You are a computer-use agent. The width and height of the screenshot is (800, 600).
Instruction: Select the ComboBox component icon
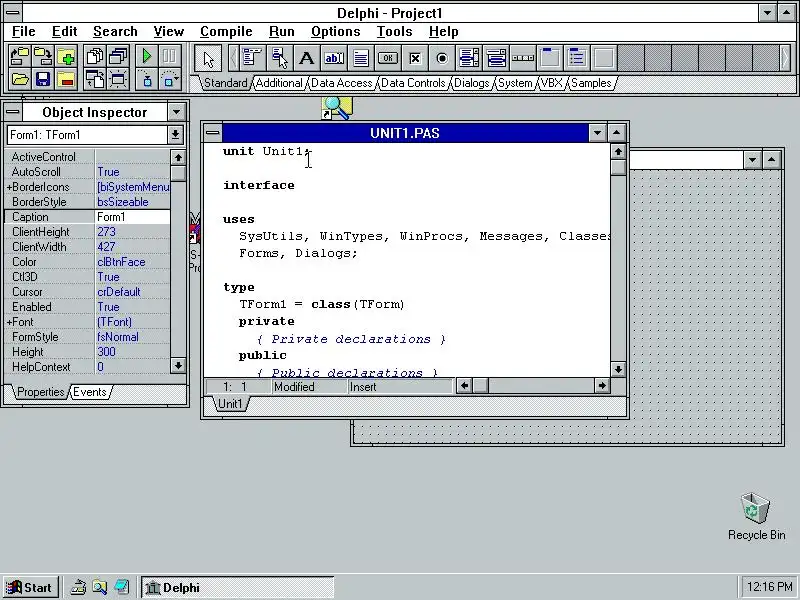pos(496,58)
